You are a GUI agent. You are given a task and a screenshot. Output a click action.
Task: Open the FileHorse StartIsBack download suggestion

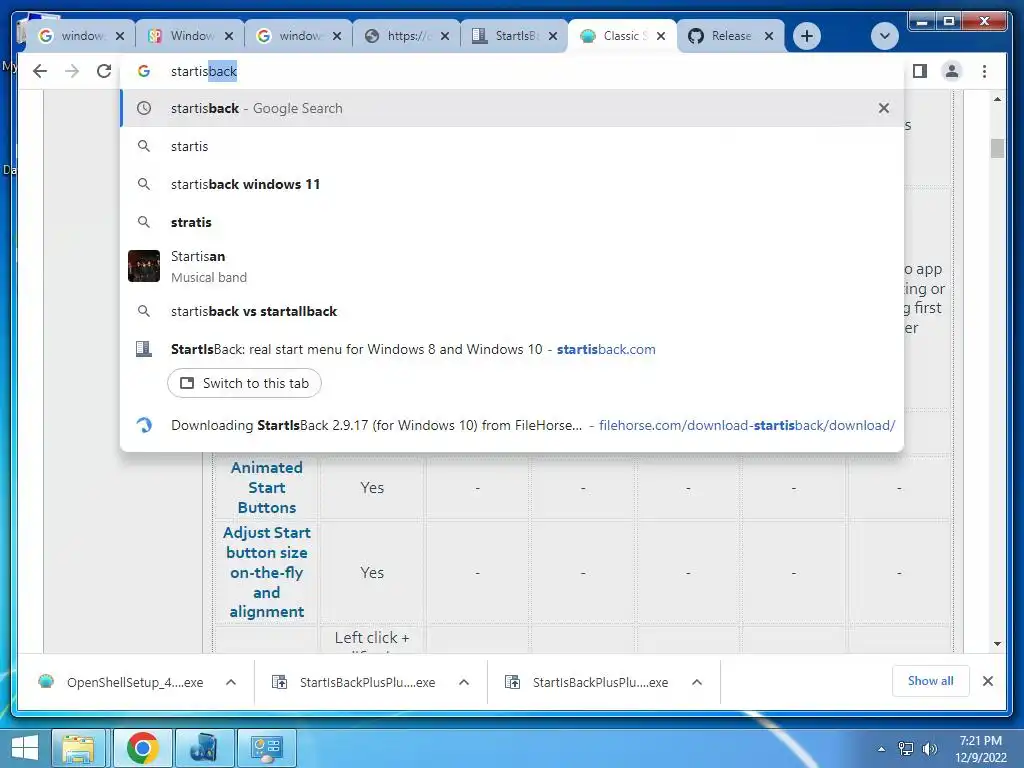(512, 425)
